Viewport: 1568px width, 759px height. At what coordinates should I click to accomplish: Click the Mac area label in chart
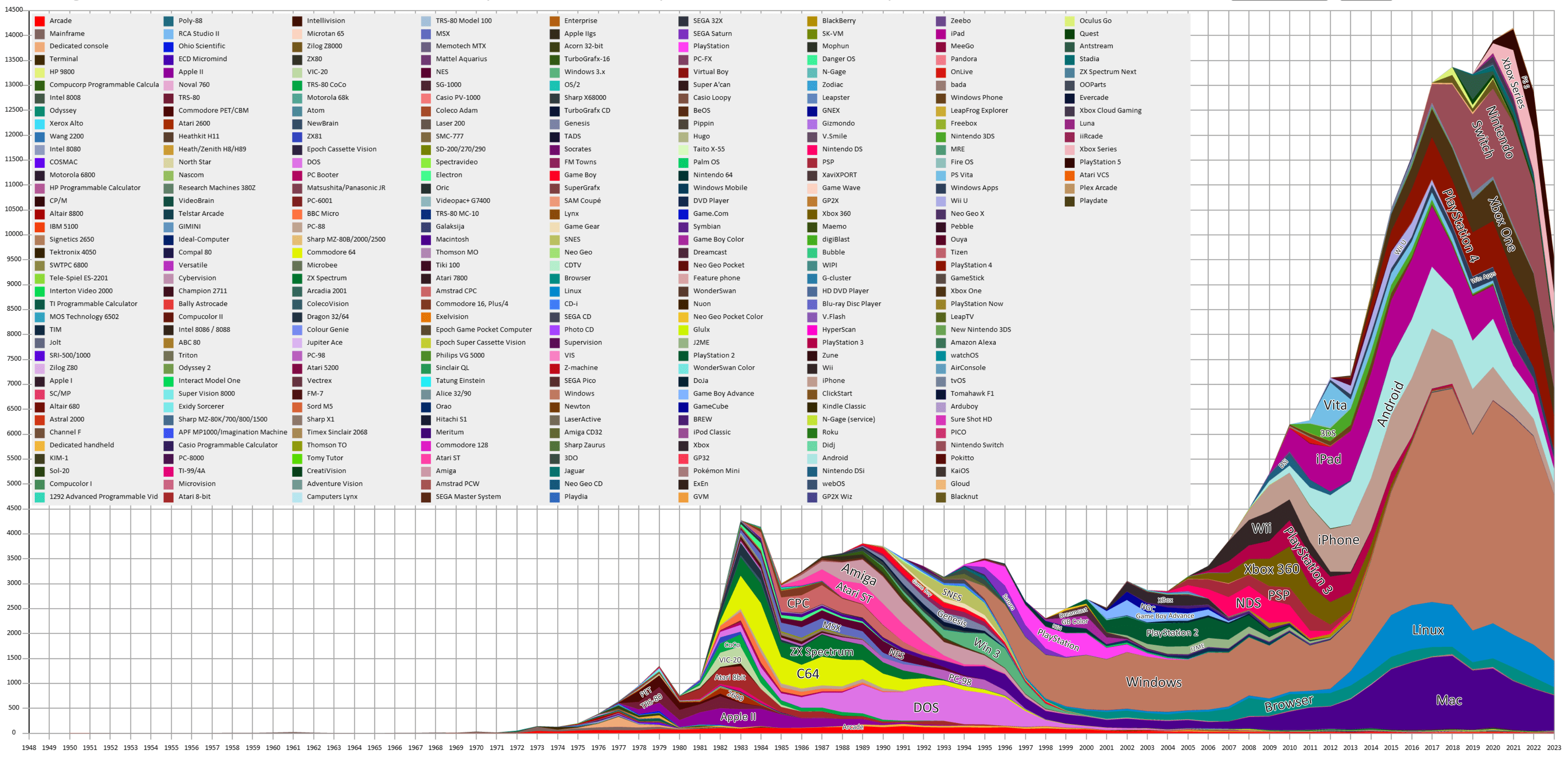[x=1449, y=700]
